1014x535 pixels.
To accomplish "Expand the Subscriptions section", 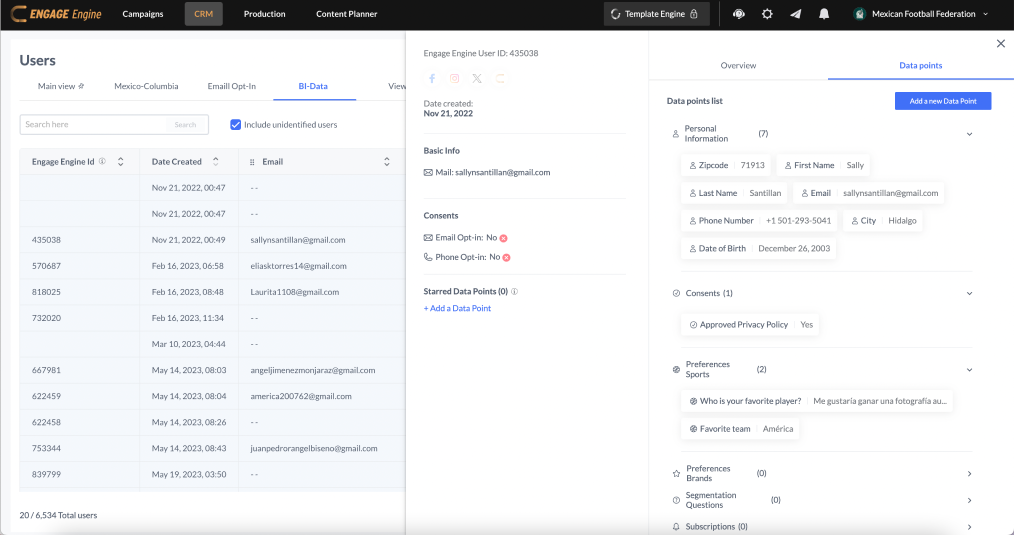I will 969,527.
